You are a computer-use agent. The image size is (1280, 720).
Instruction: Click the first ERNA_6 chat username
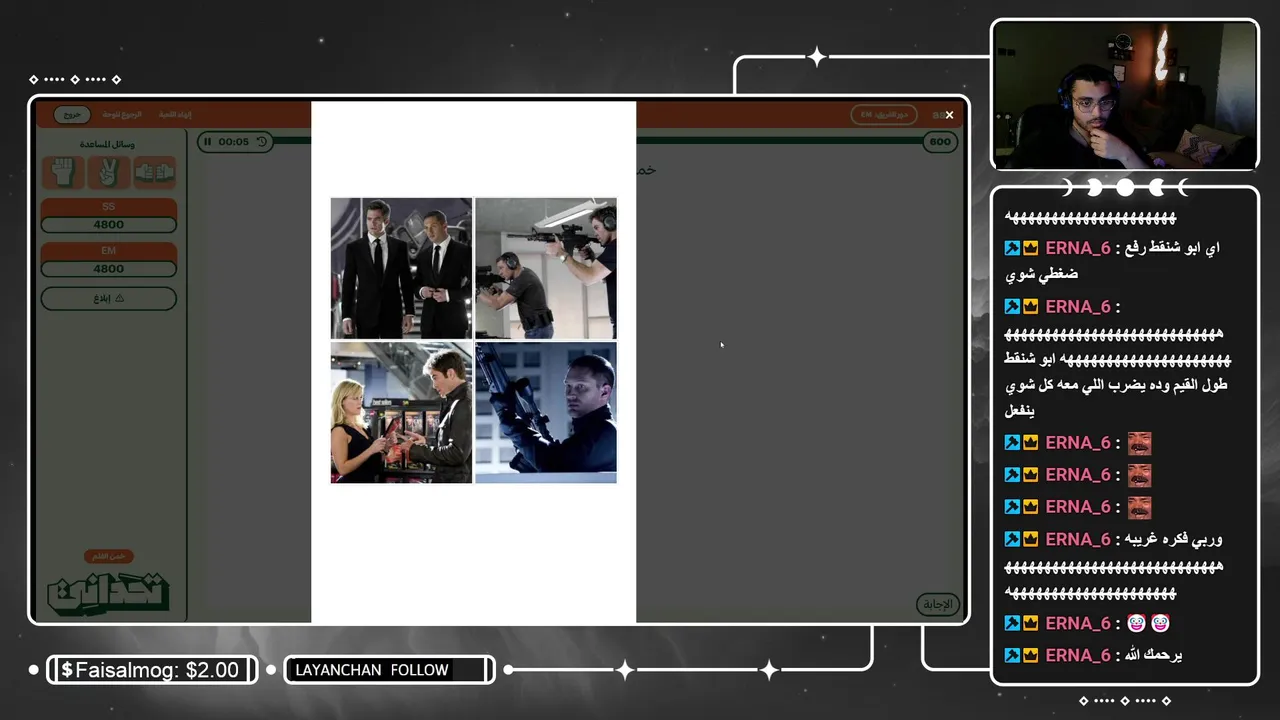[1078, 248]
